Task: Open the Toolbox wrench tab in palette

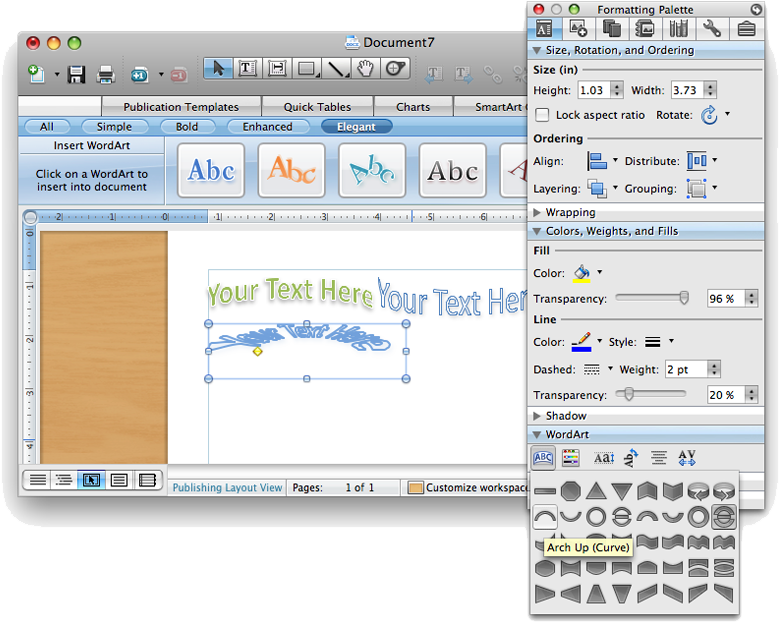Action: coord(712,28)
